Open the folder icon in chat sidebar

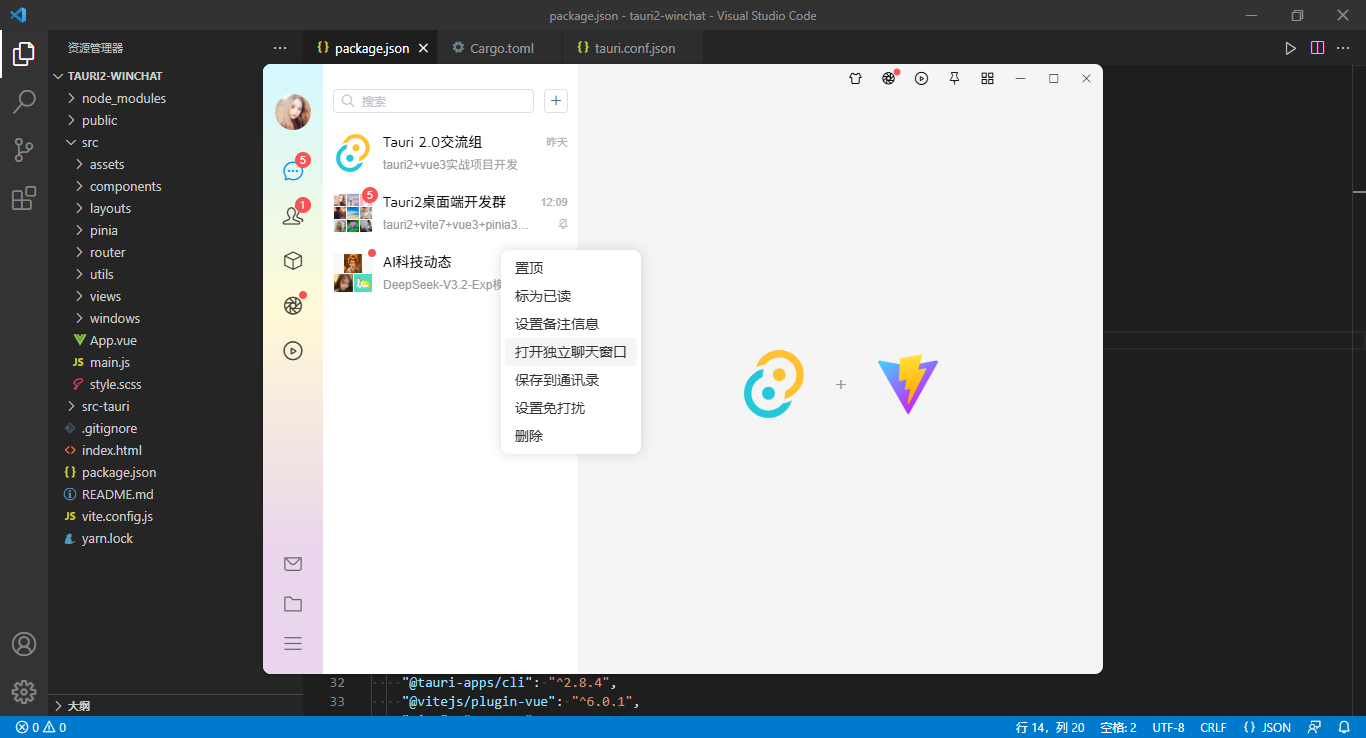point(293,604)
